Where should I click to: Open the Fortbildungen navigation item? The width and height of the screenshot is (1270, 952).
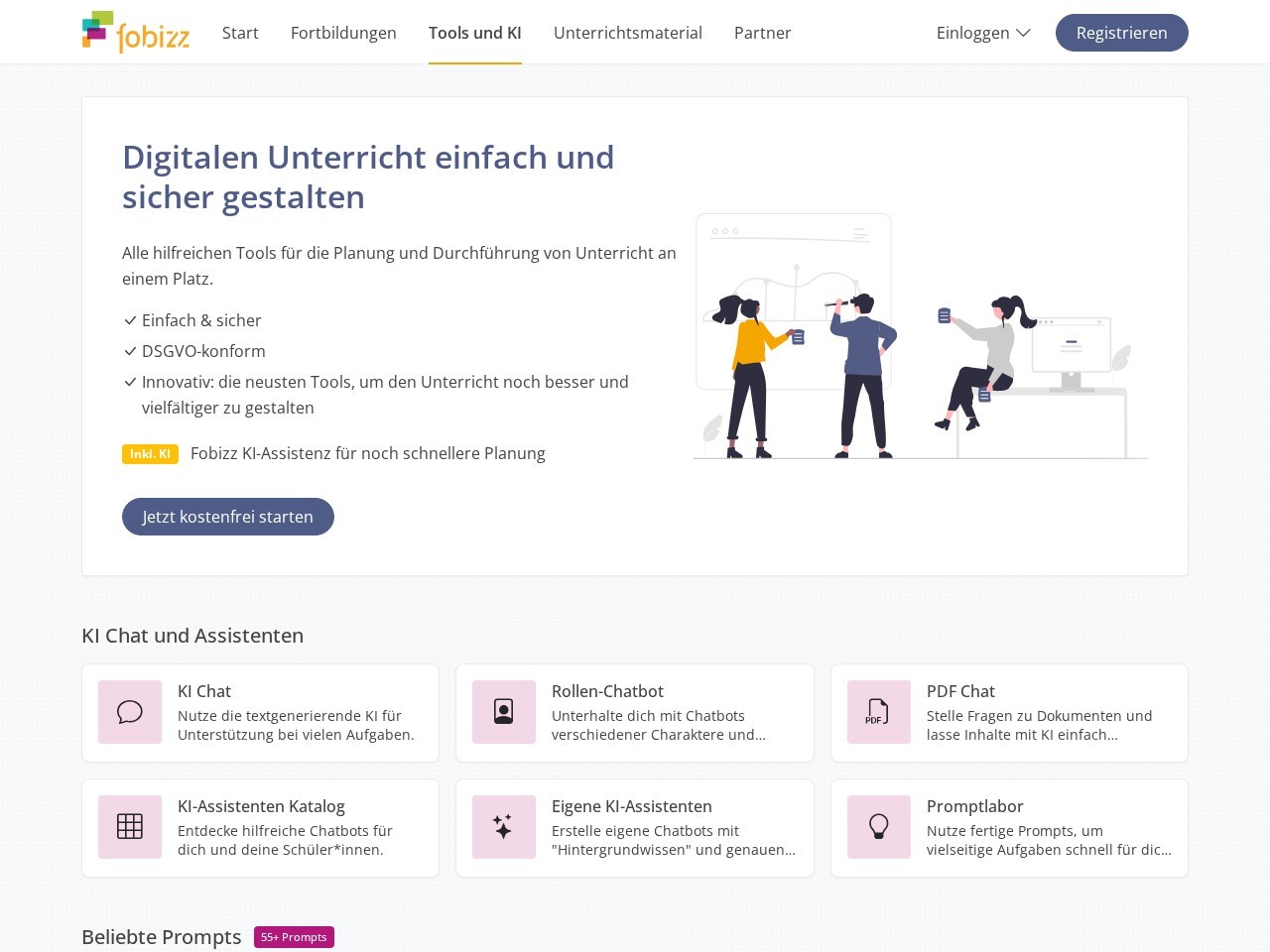coord(343,33)
